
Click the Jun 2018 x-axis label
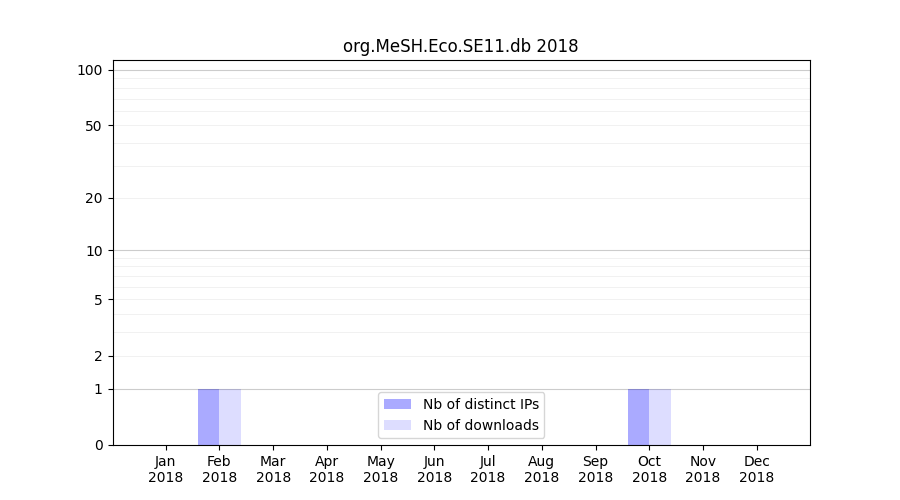(434, 469)
